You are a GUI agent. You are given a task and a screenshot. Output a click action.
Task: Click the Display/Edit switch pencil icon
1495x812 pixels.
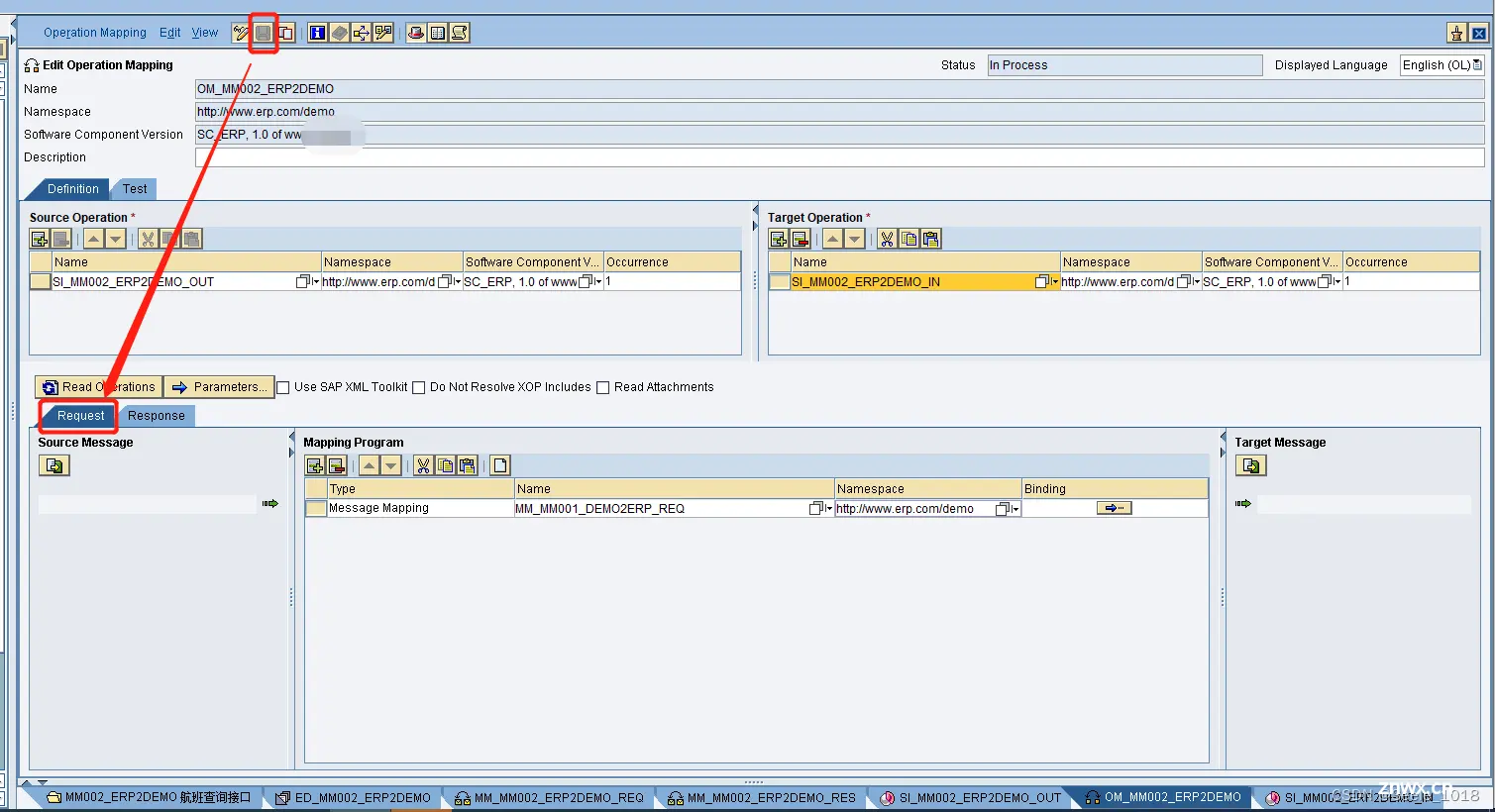click(x=241, y=33)
